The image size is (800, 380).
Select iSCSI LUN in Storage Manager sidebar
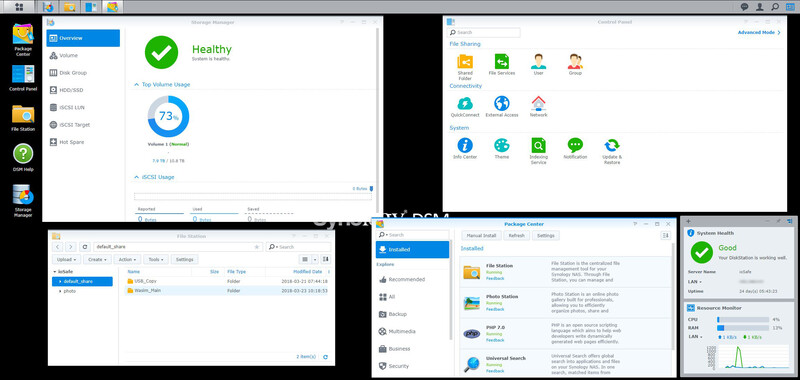click(83, 108)
